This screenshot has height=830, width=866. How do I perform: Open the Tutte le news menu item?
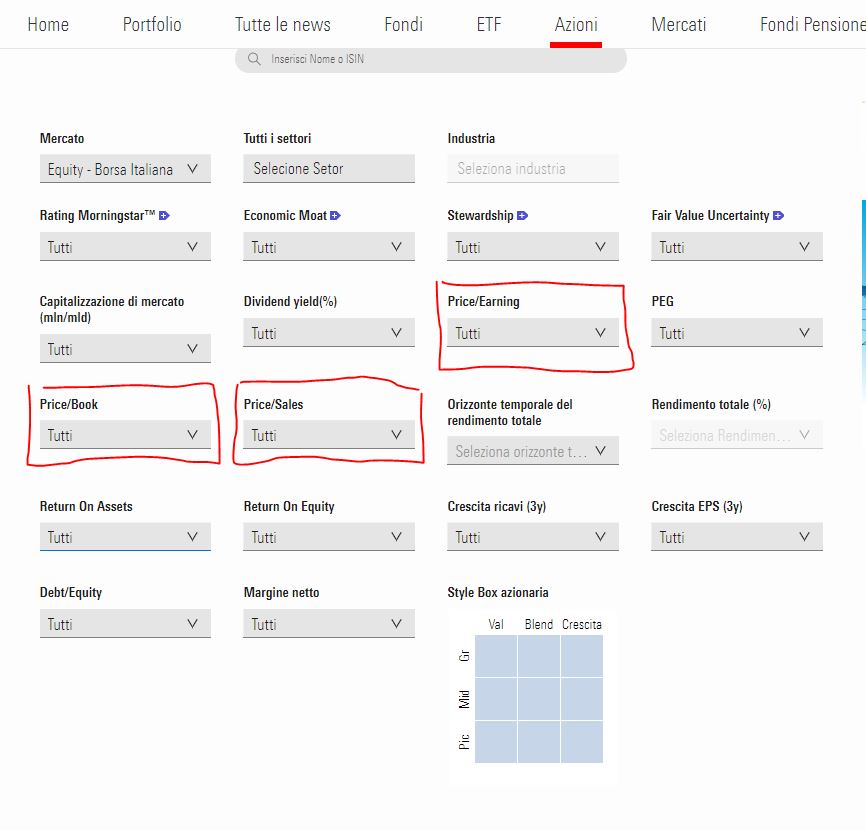pyautogui.click(x=282, y=24)
